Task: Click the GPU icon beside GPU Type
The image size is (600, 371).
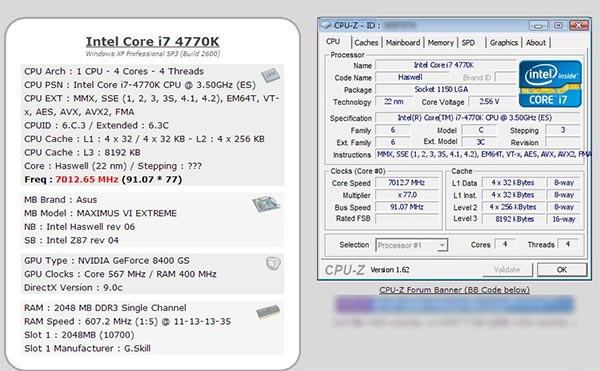Action: [273, 263]
